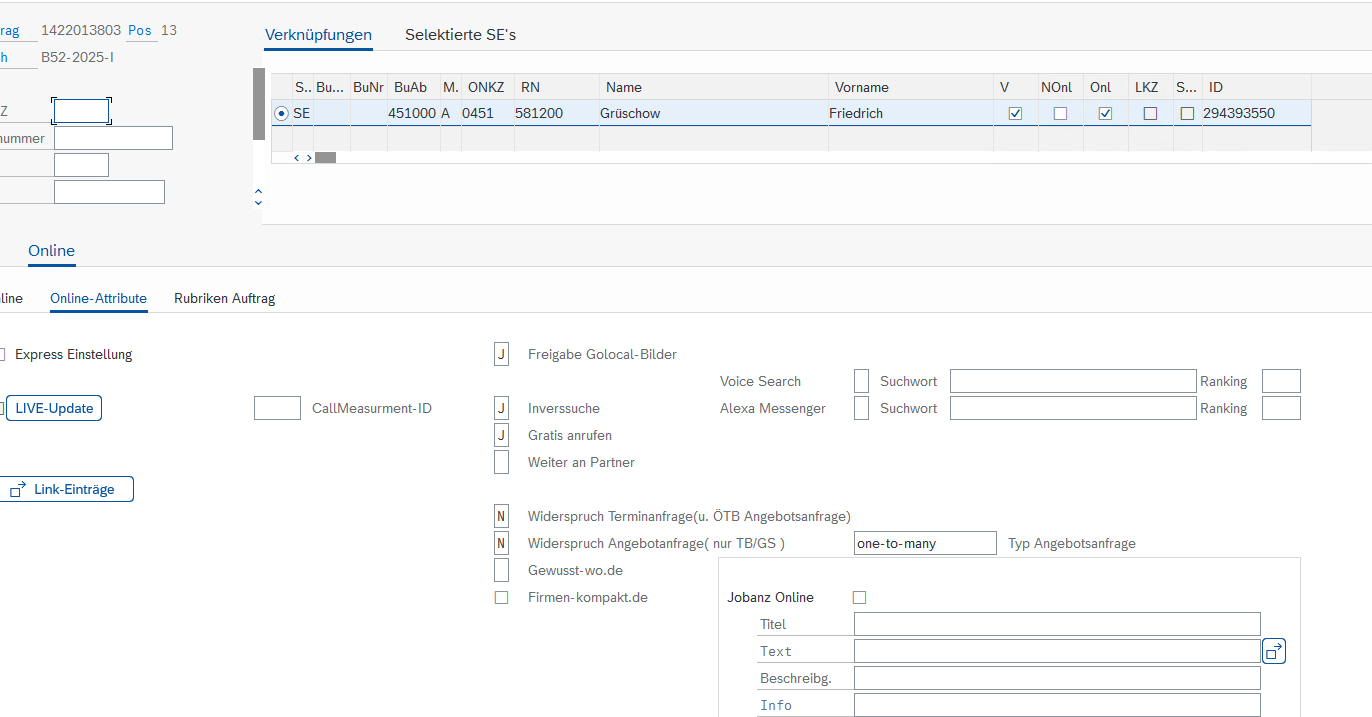Click the Name column header
Viewport: 1372px width, 717px height.
tap(714, 87)
